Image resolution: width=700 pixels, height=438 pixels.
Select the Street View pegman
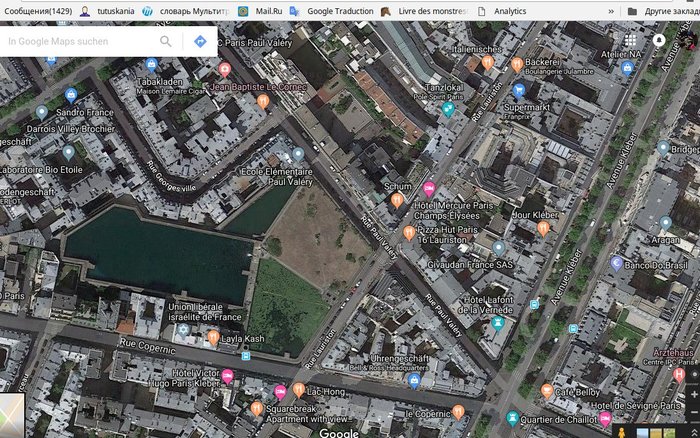(621, 432)
